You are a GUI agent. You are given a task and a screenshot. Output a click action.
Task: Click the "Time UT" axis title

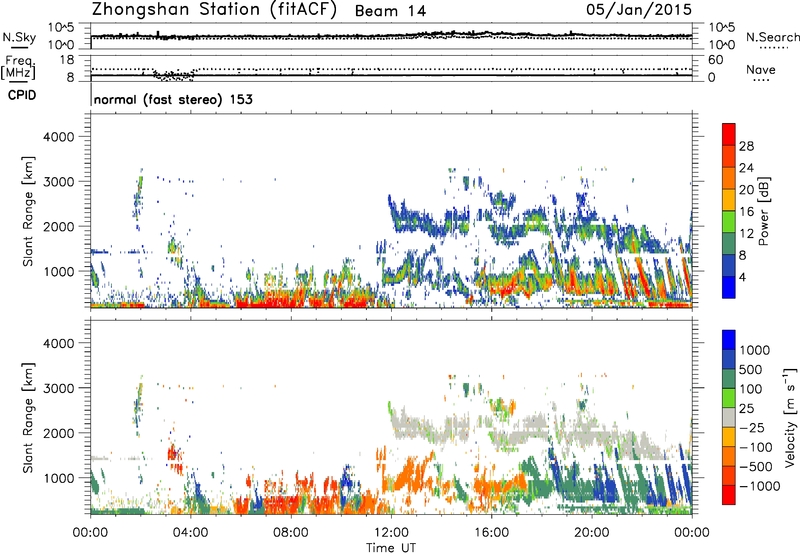(x=391, y=548)
